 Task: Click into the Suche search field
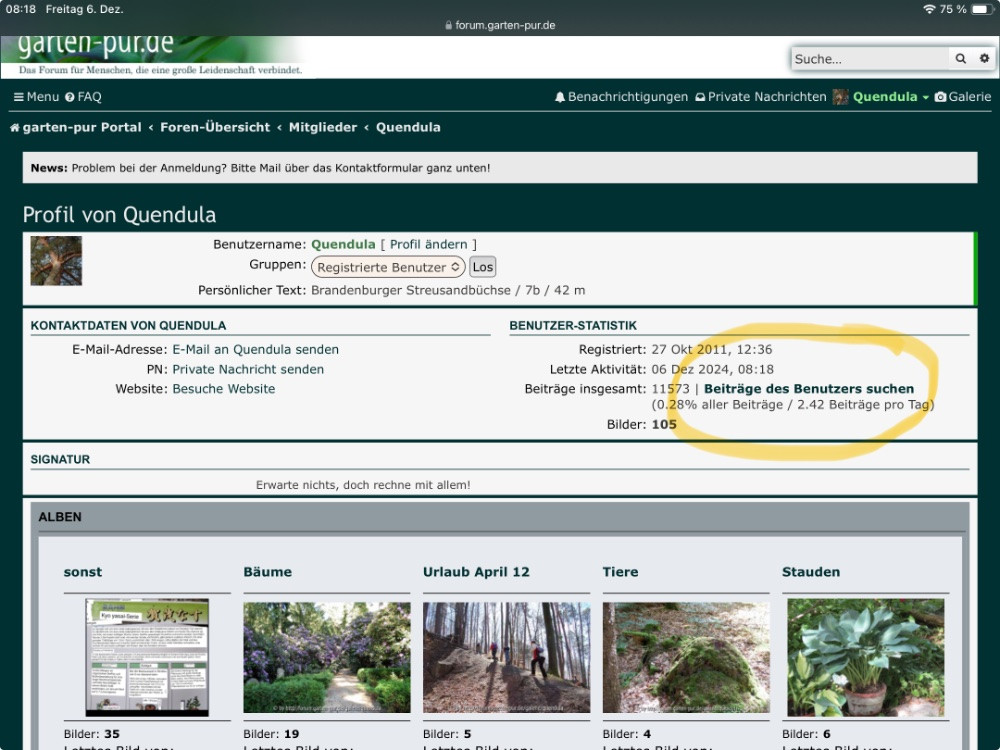[x=868, y=59]
